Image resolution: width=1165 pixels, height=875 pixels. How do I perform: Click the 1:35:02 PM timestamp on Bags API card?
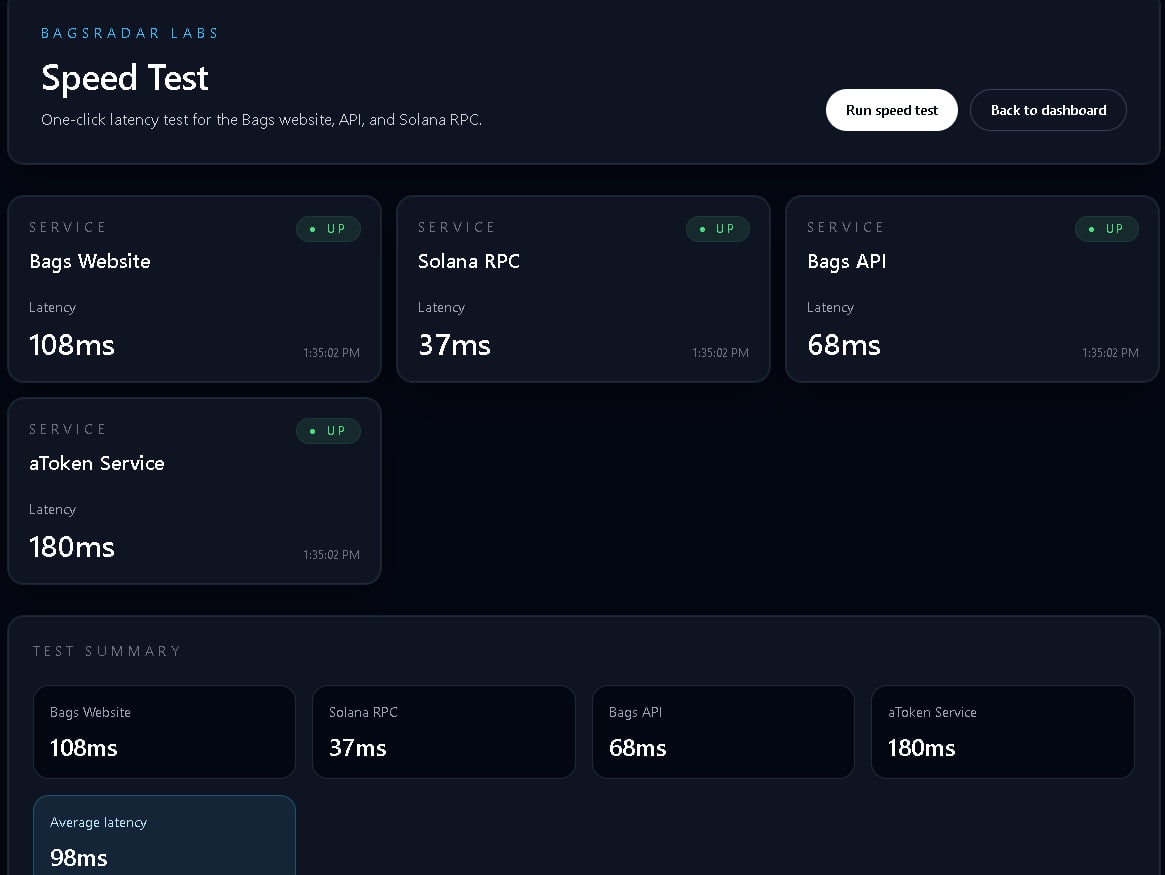pos(1110,353)
